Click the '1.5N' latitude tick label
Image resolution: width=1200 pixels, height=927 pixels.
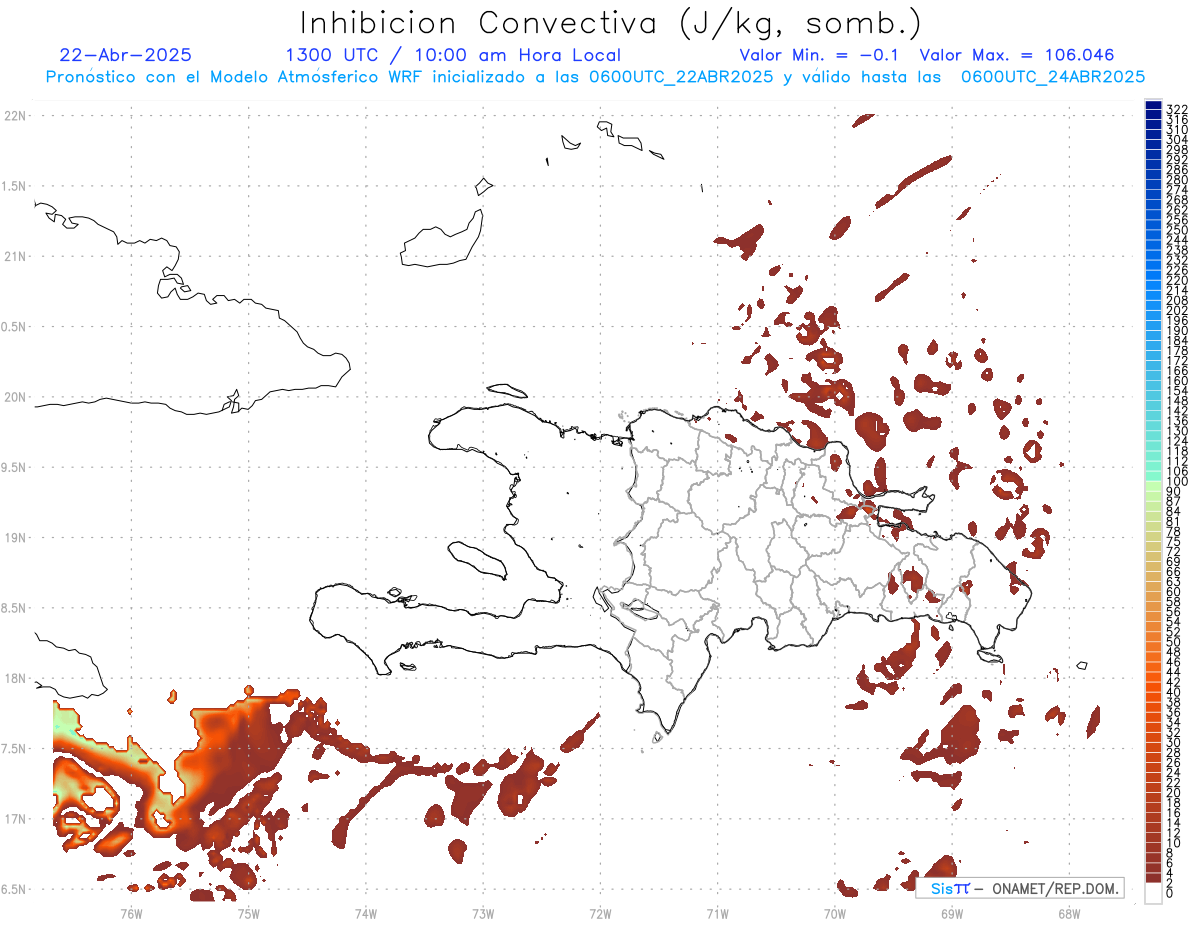[15, 186]
